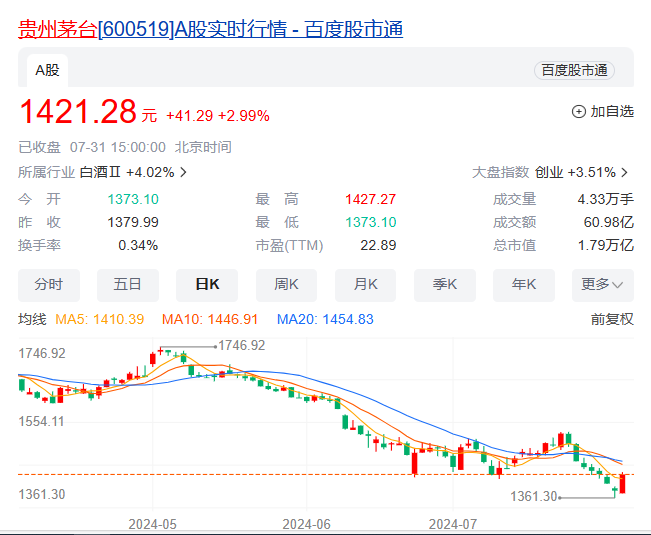Image resolution: width=651 pixels, height=535 pixels.
Task: Click the +41.29 price change value
Action: coord(189,116)
